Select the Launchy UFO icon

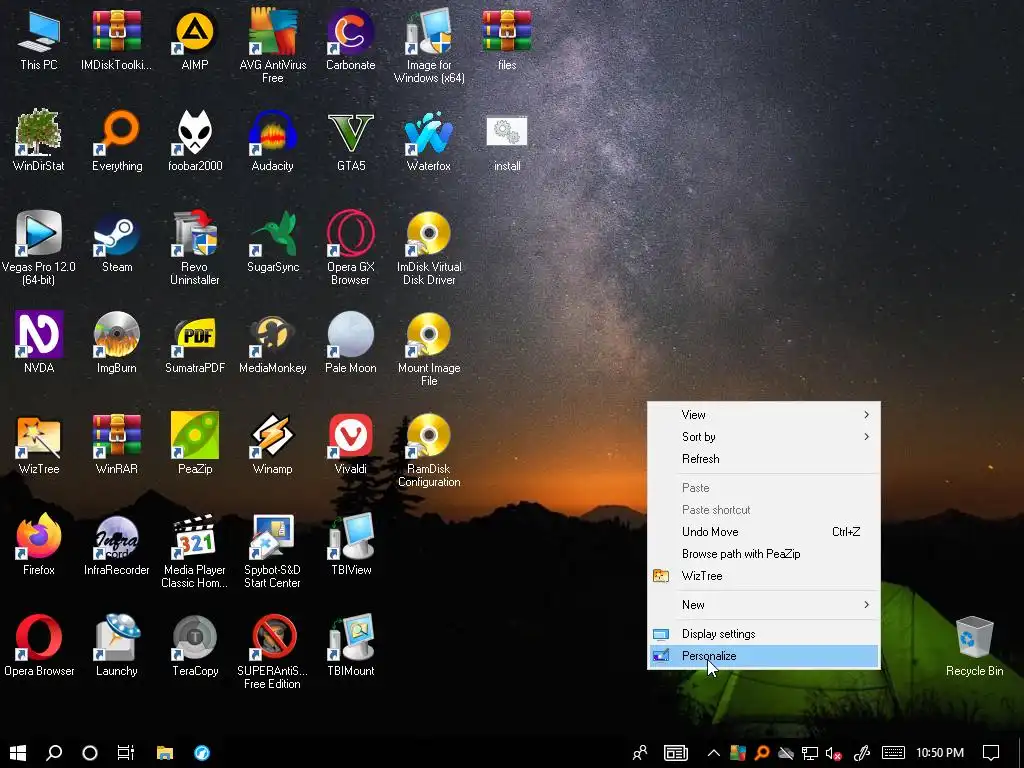117,637
